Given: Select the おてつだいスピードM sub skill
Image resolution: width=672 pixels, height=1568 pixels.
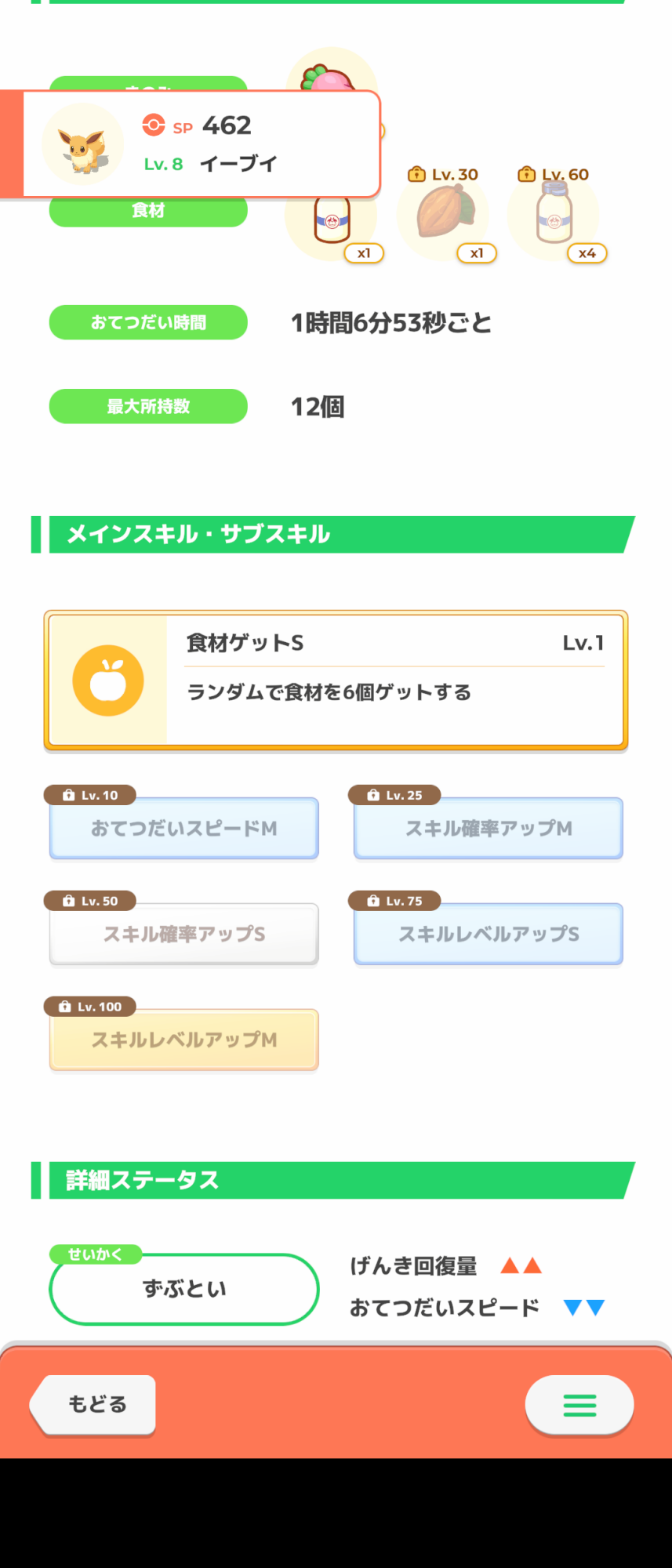Looking at the screenshot, I should [184, 829].
